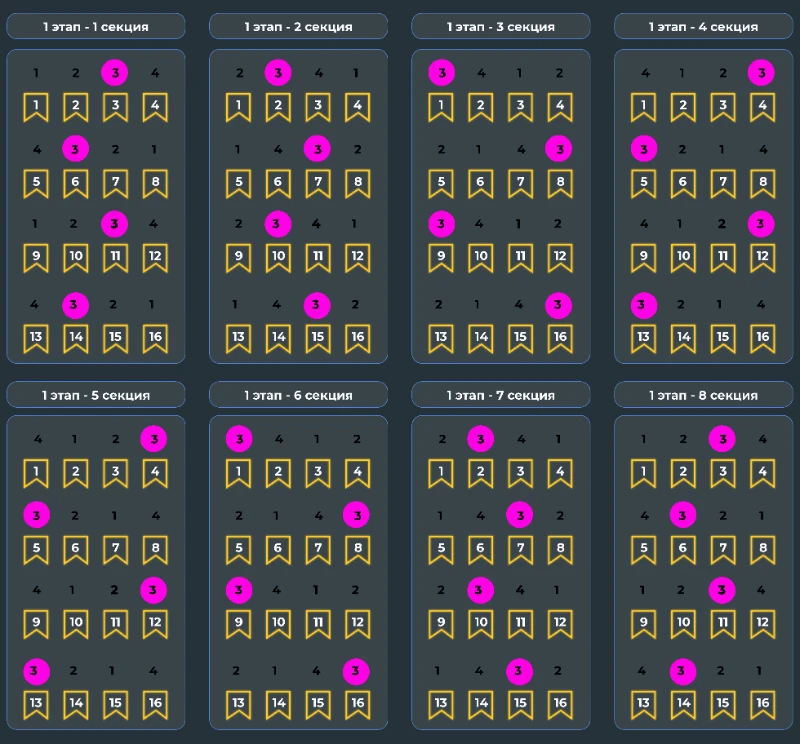Viewport: 800px width, 744px height.
Task: Open the "1 этап - 4 секция" header
Action: coord(704,27)
